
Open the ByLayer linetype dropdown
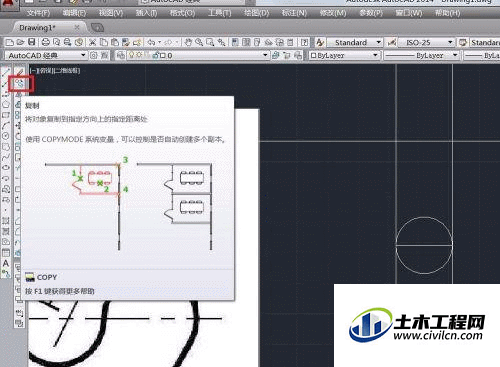(x=422, y=55)
